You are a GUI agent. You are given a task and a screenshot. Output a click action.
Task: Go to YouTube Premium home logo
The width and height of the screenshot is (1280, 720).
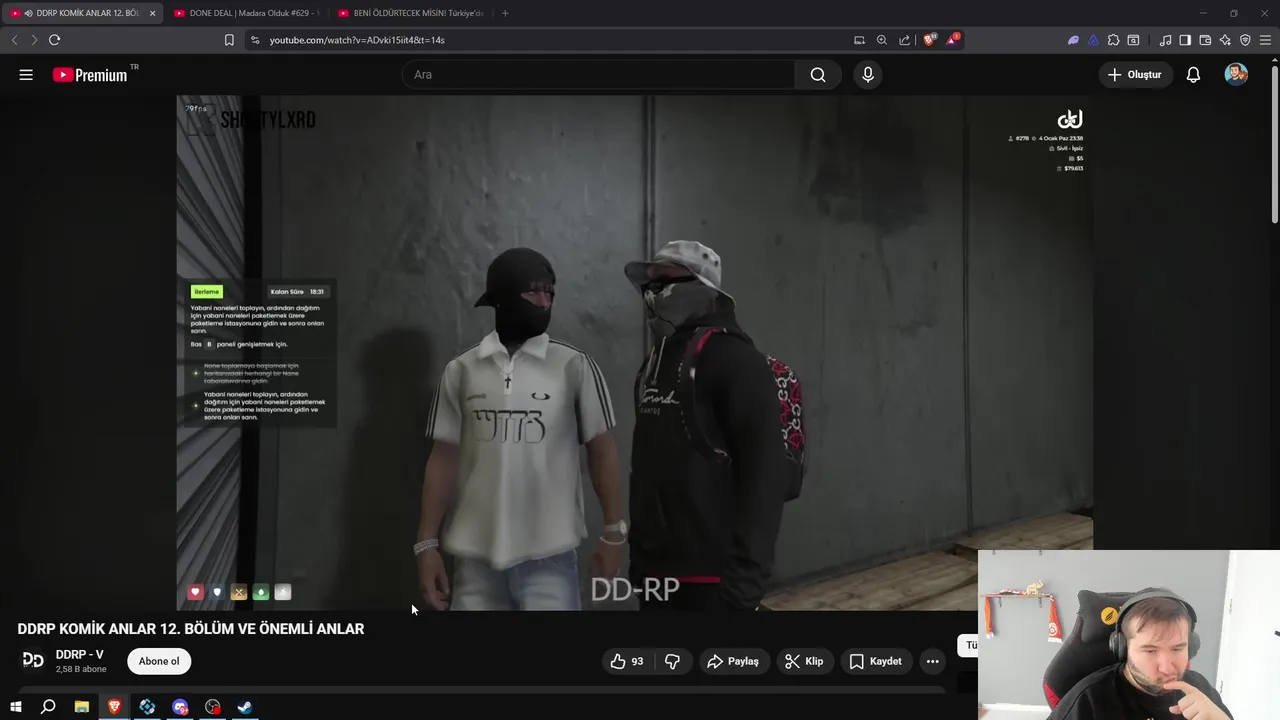coord(92,75)
